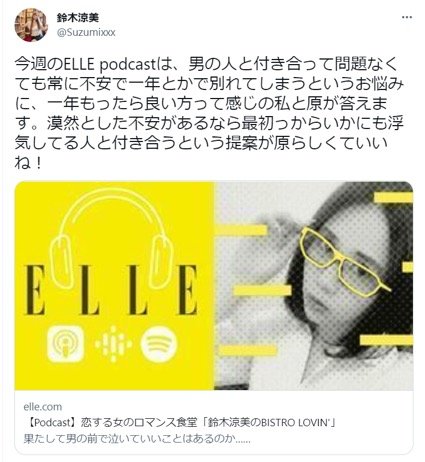Open the elle.com domain link
The width and height of the screenshot is (425, 462).
(43, 407)
